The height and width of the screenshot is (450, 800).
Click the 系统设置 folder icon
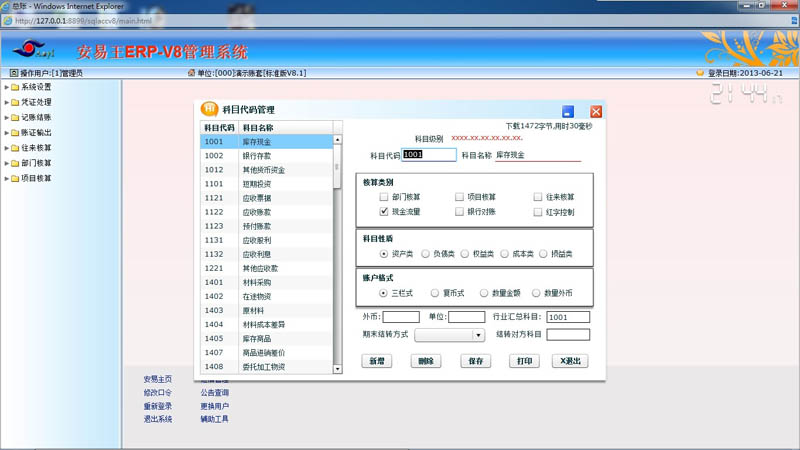tap(15, 87)
